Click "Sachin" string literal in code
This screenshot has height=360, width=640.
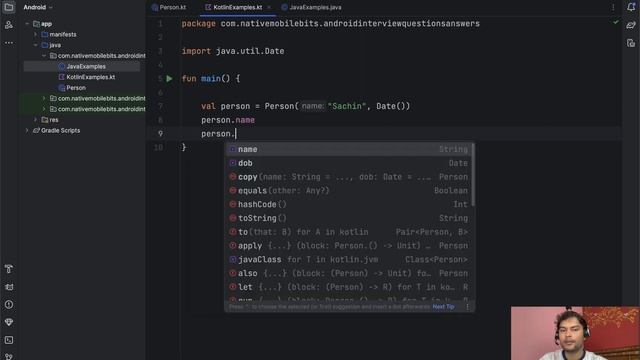[347, 107]
